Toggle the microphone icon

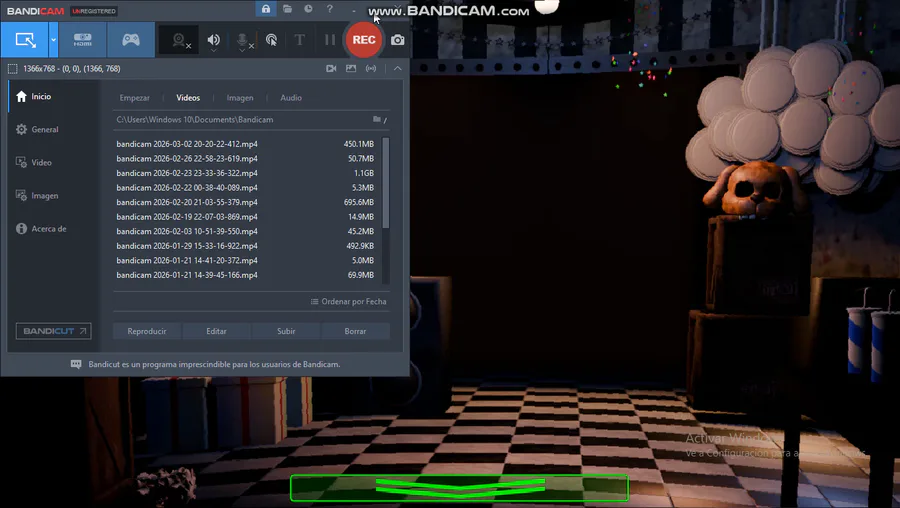(243, 41)
